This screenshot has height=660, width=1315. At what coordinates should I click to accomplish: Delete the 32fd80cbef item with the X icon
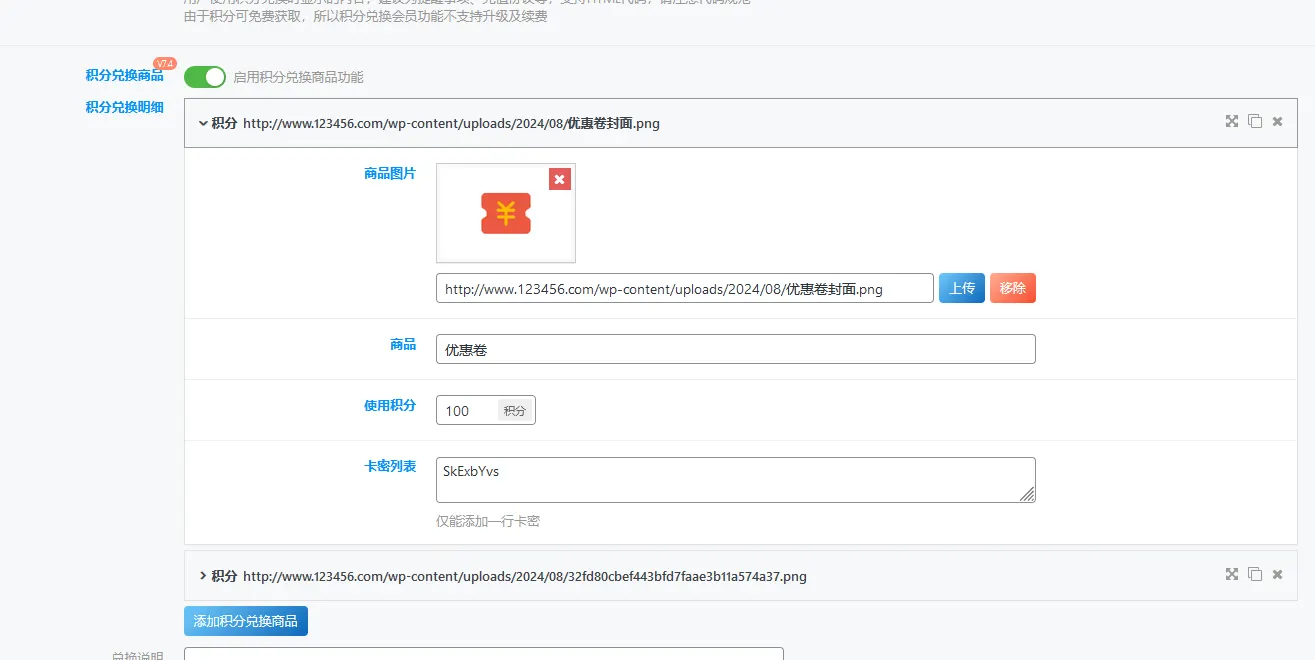pos(1277,575)
